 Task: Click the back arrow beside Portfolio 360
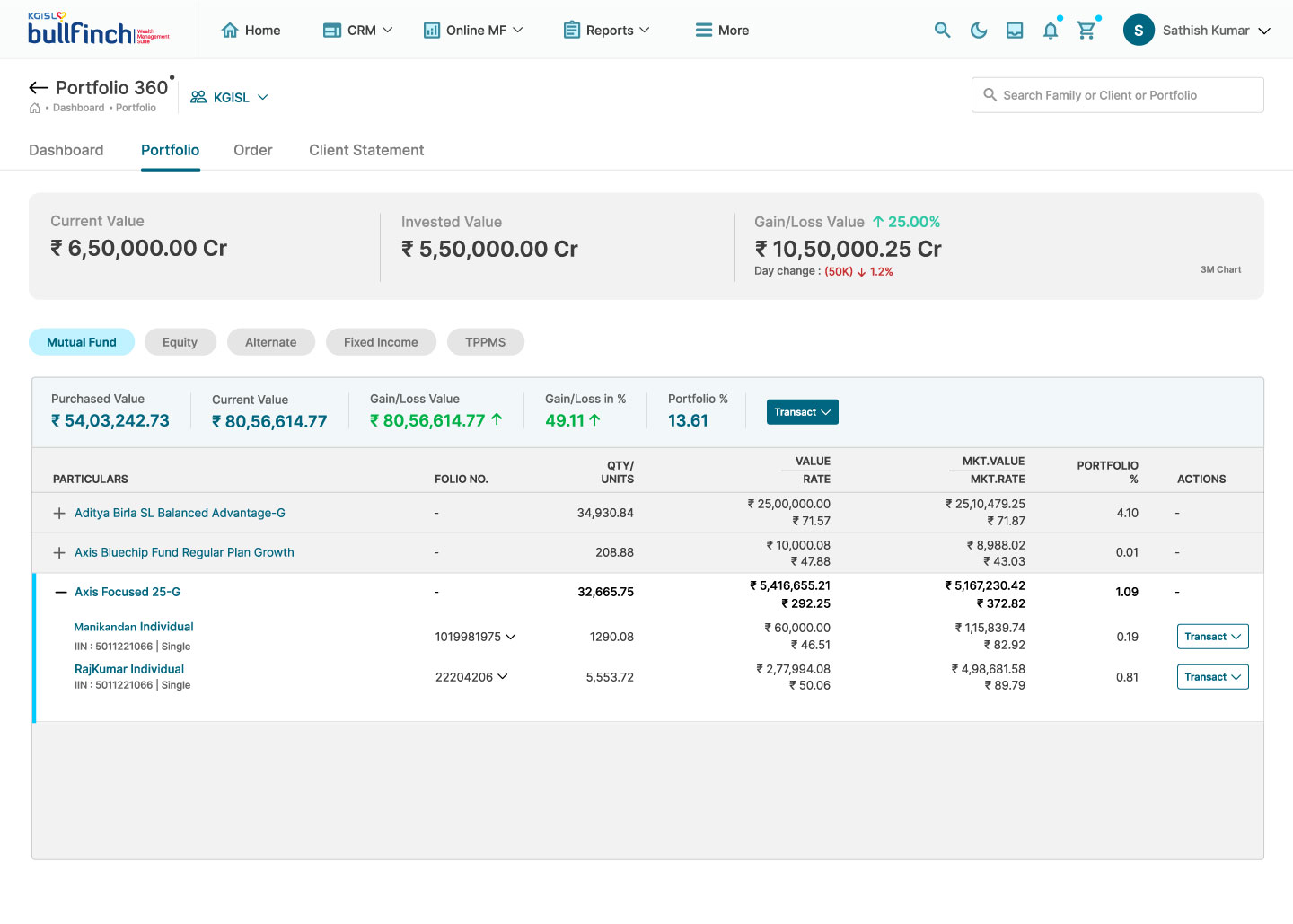click(x=39, y=87)
